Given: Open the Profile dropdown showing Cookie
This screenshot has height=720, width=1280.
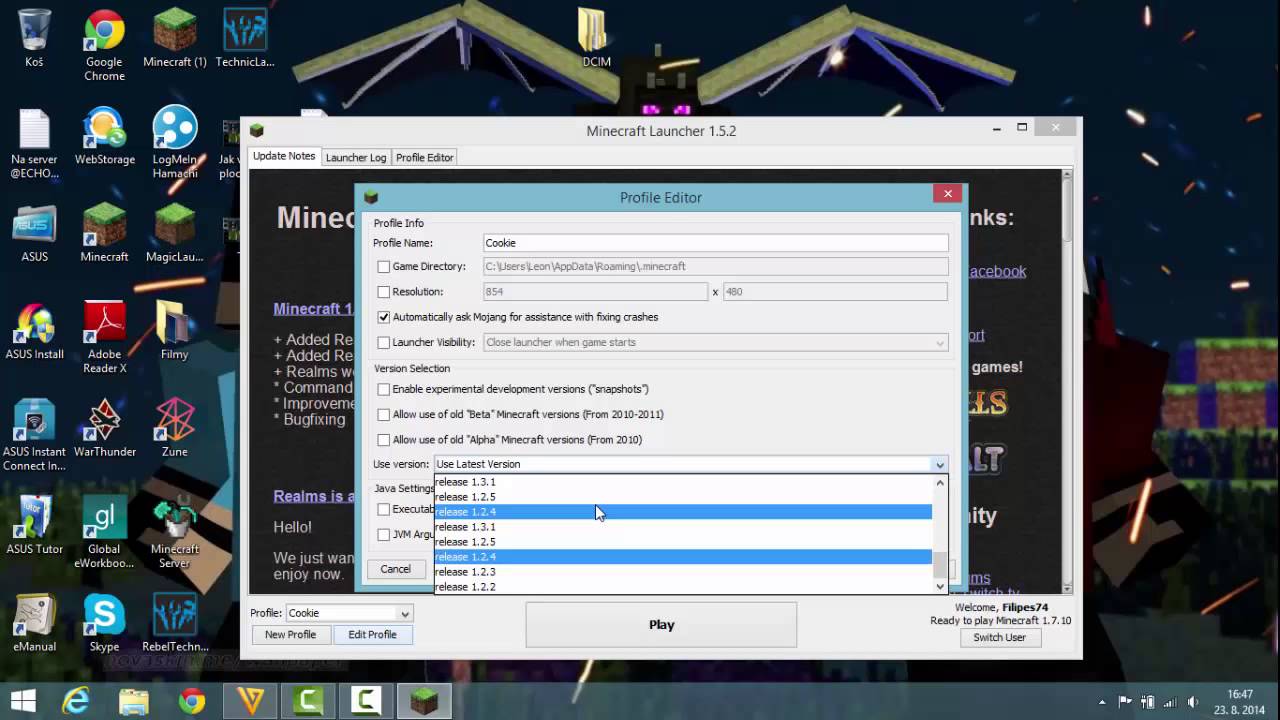Looking at the screenshot, I should [x=349, y=613].
